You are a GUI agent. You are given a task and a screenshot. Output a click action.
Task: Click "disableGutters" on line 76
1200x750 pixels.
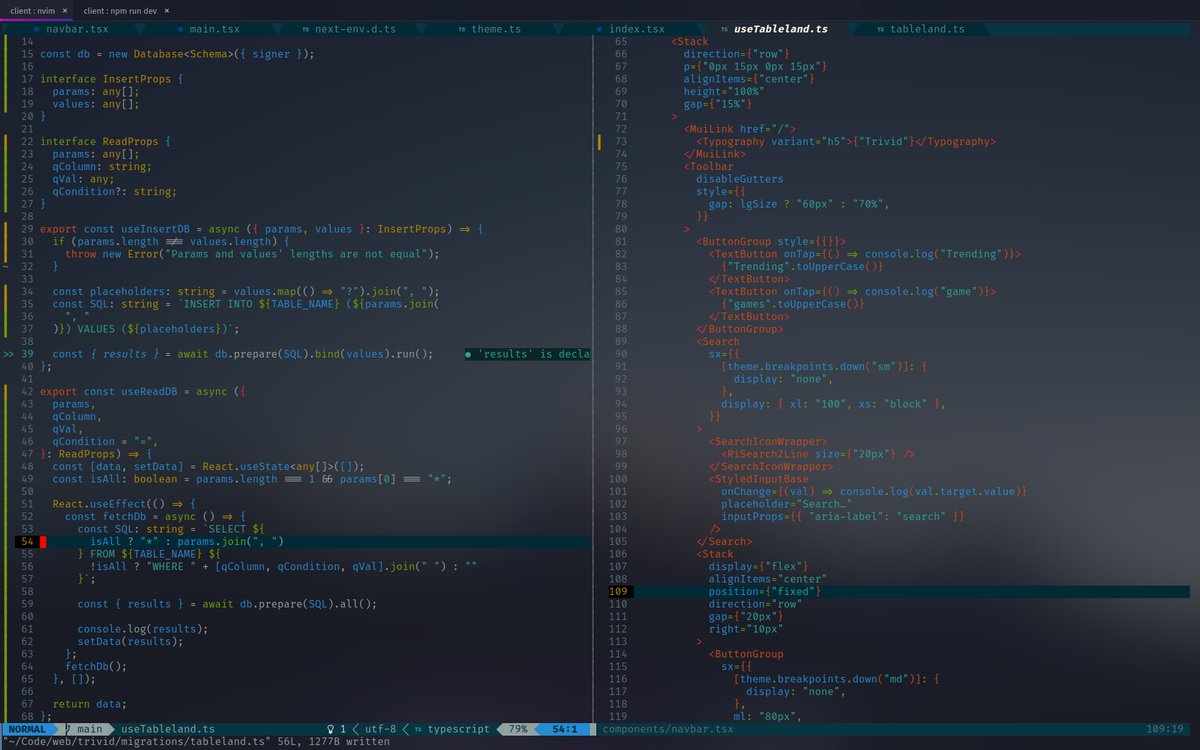739,179
